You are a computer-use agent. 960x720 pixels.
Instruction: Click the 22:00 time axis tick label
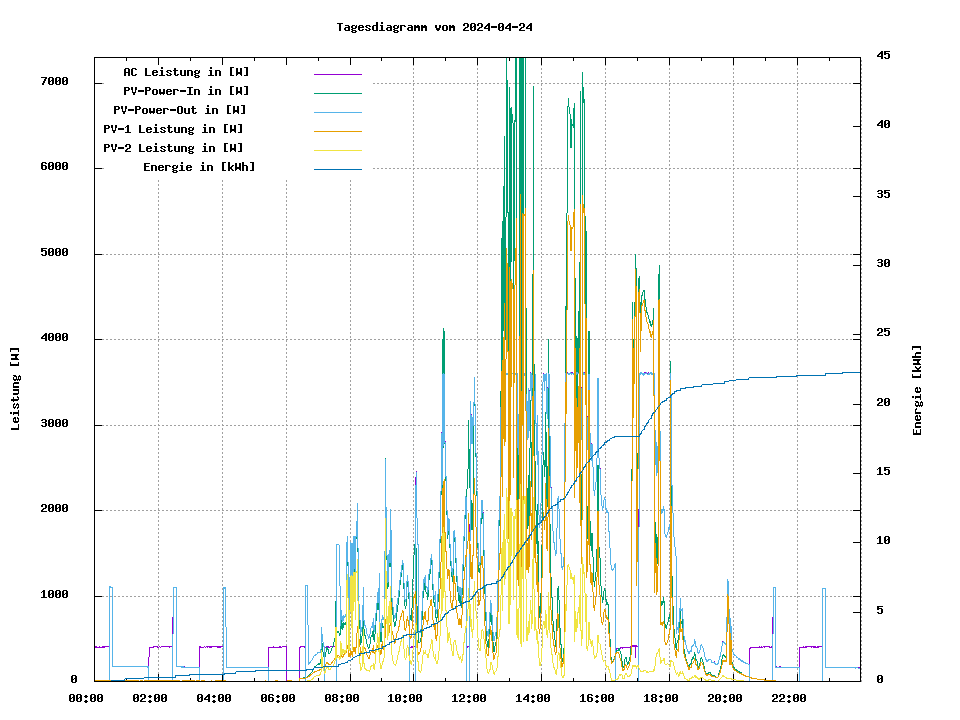click(x=788, y=698)
